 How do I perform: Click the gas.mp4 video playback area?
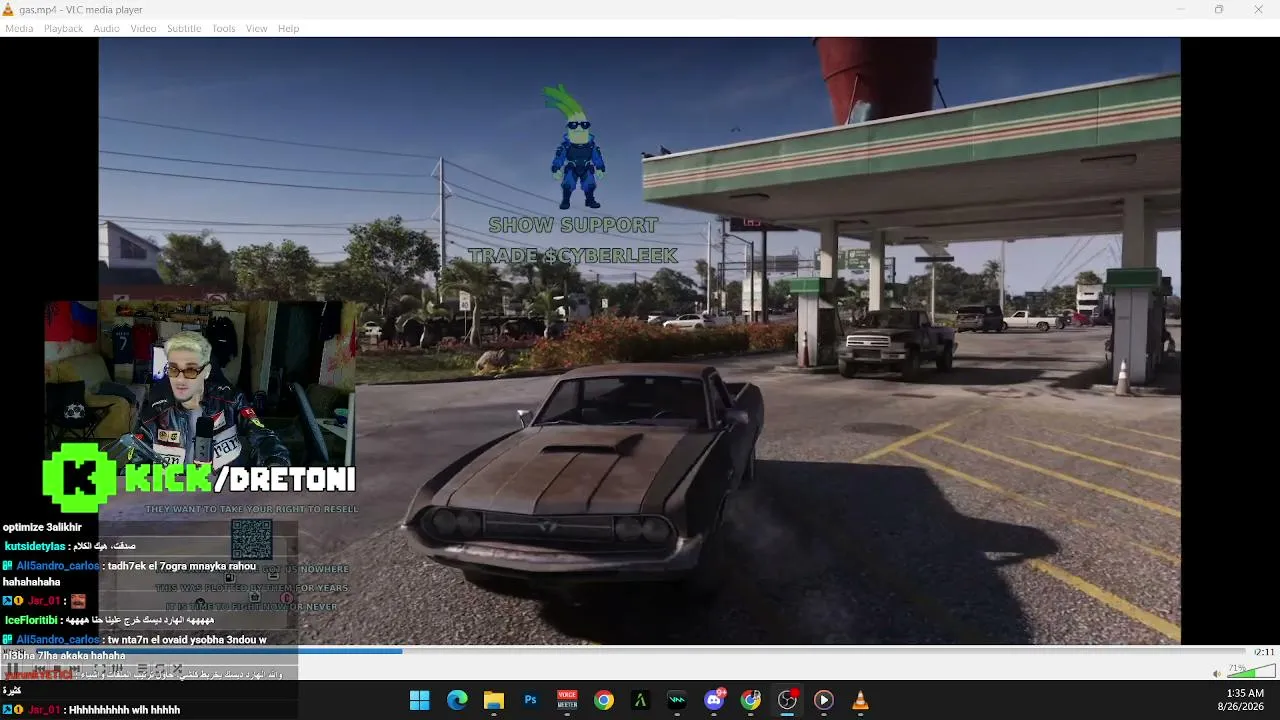click(x=640, y=341)
